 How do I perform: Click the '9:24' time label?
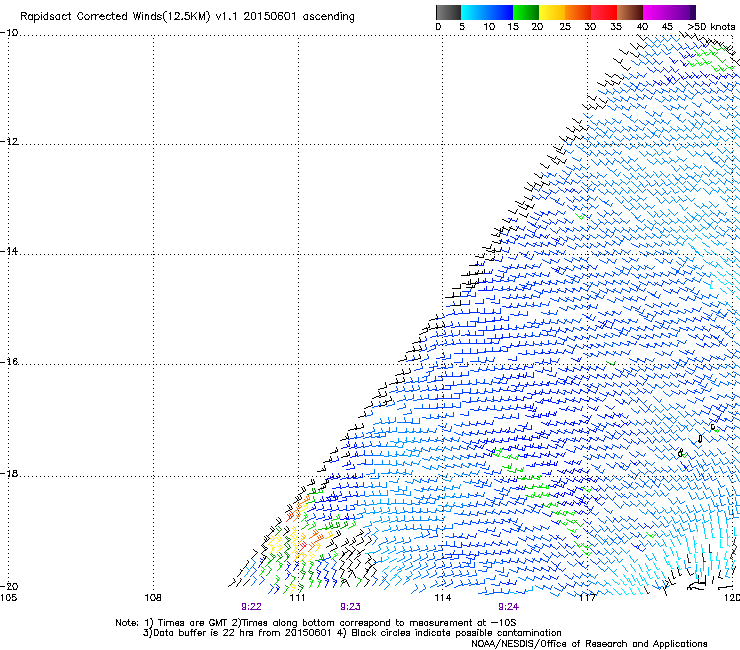508,607
